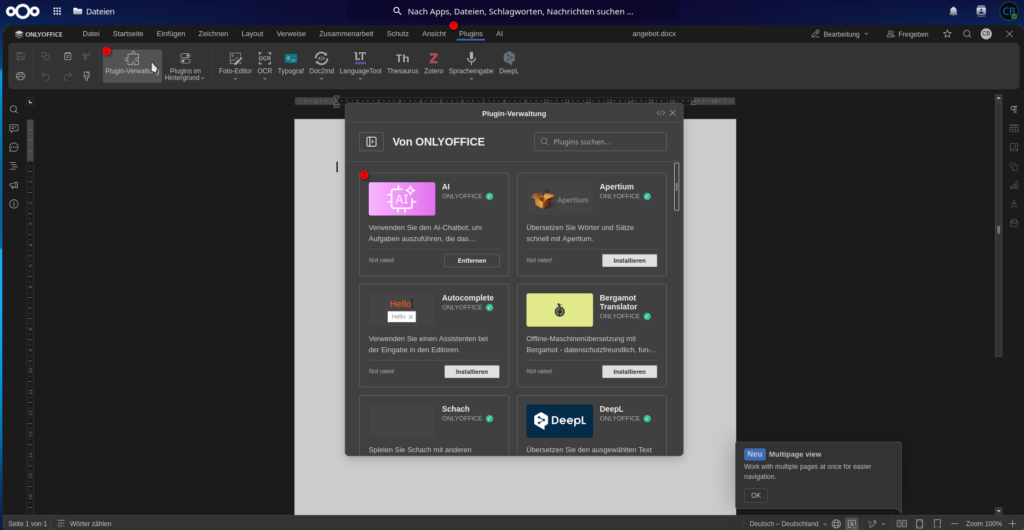1024x530 pixels.
Task: Click the Foto-Editor plugin icon
Action: (x=235, y=59)
